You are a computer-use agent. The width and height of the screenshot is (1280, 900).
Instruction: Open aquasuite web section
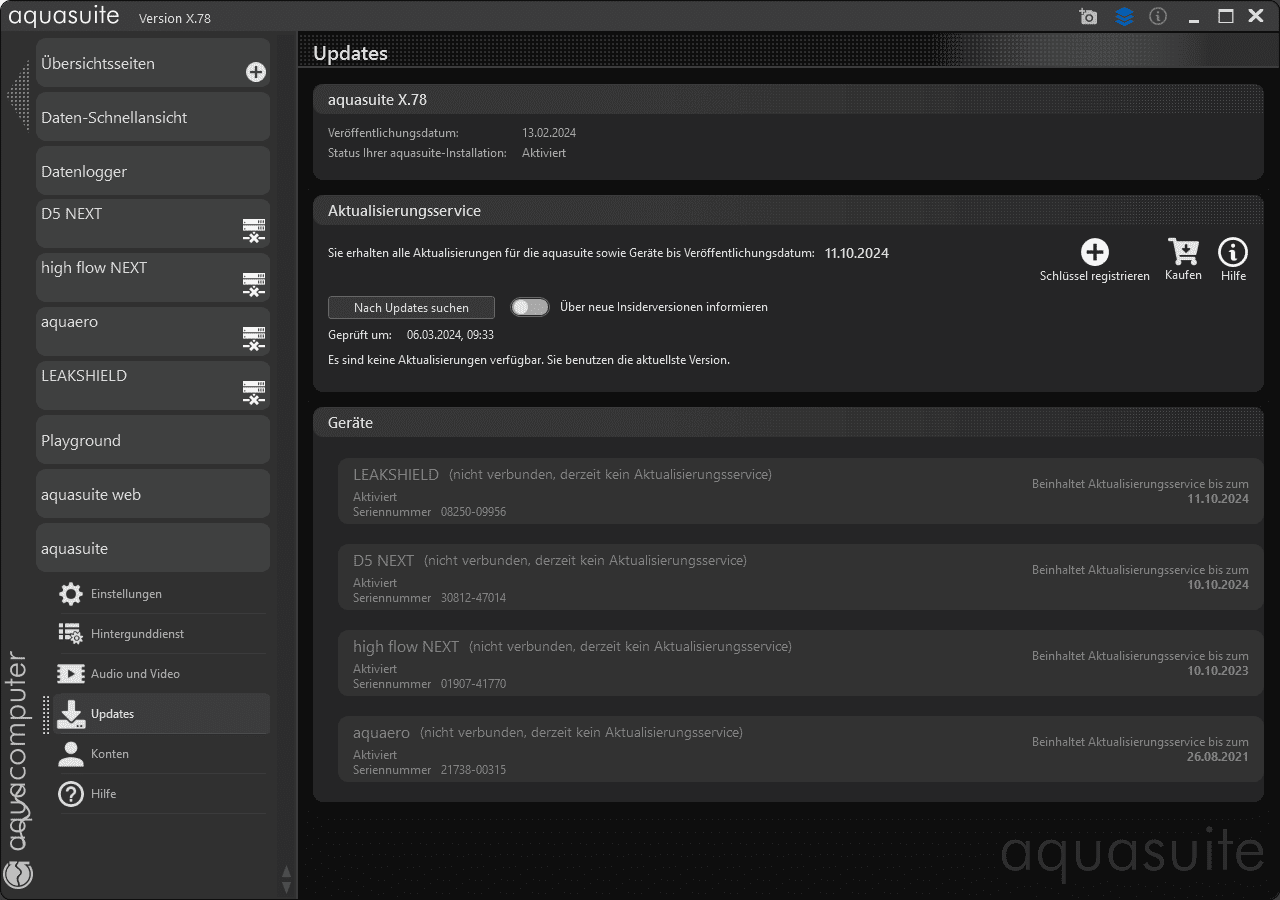[153, 494]
